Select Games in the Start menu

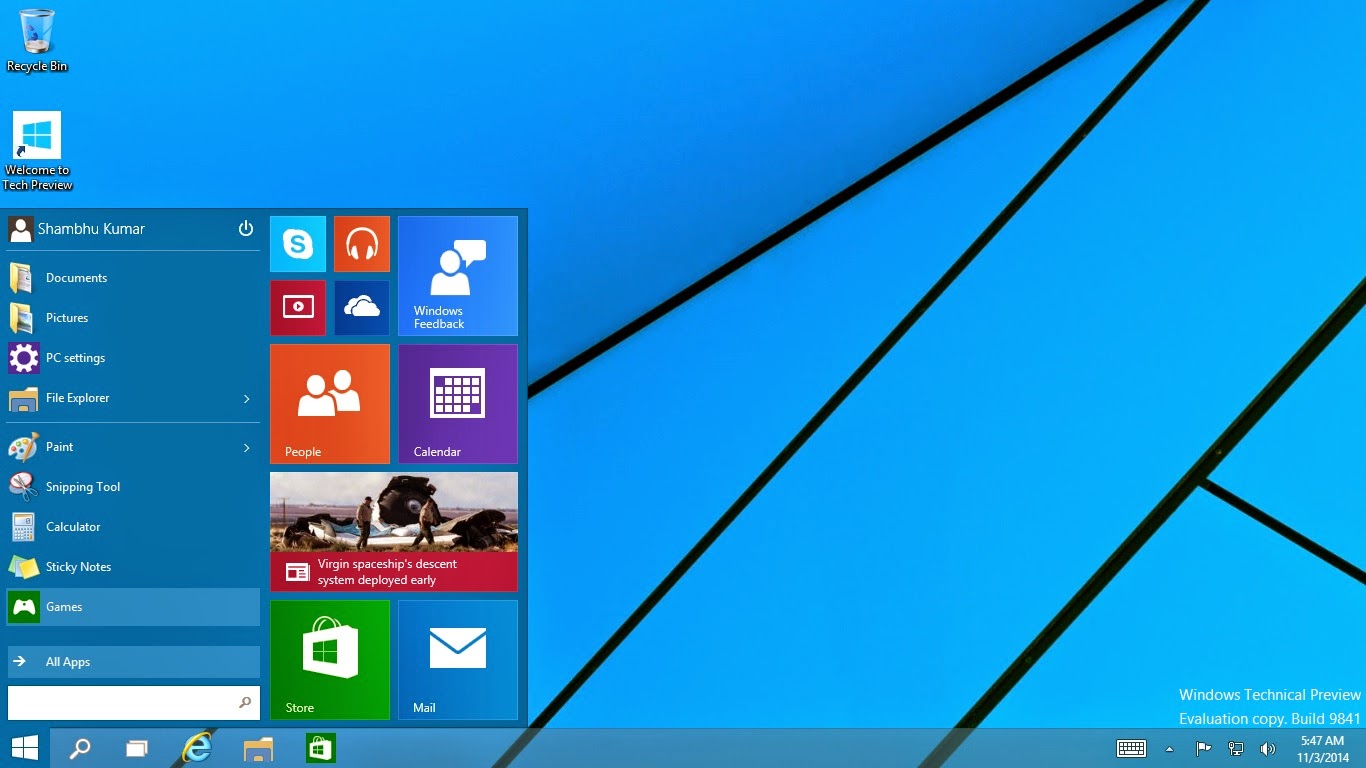(133, 607)
